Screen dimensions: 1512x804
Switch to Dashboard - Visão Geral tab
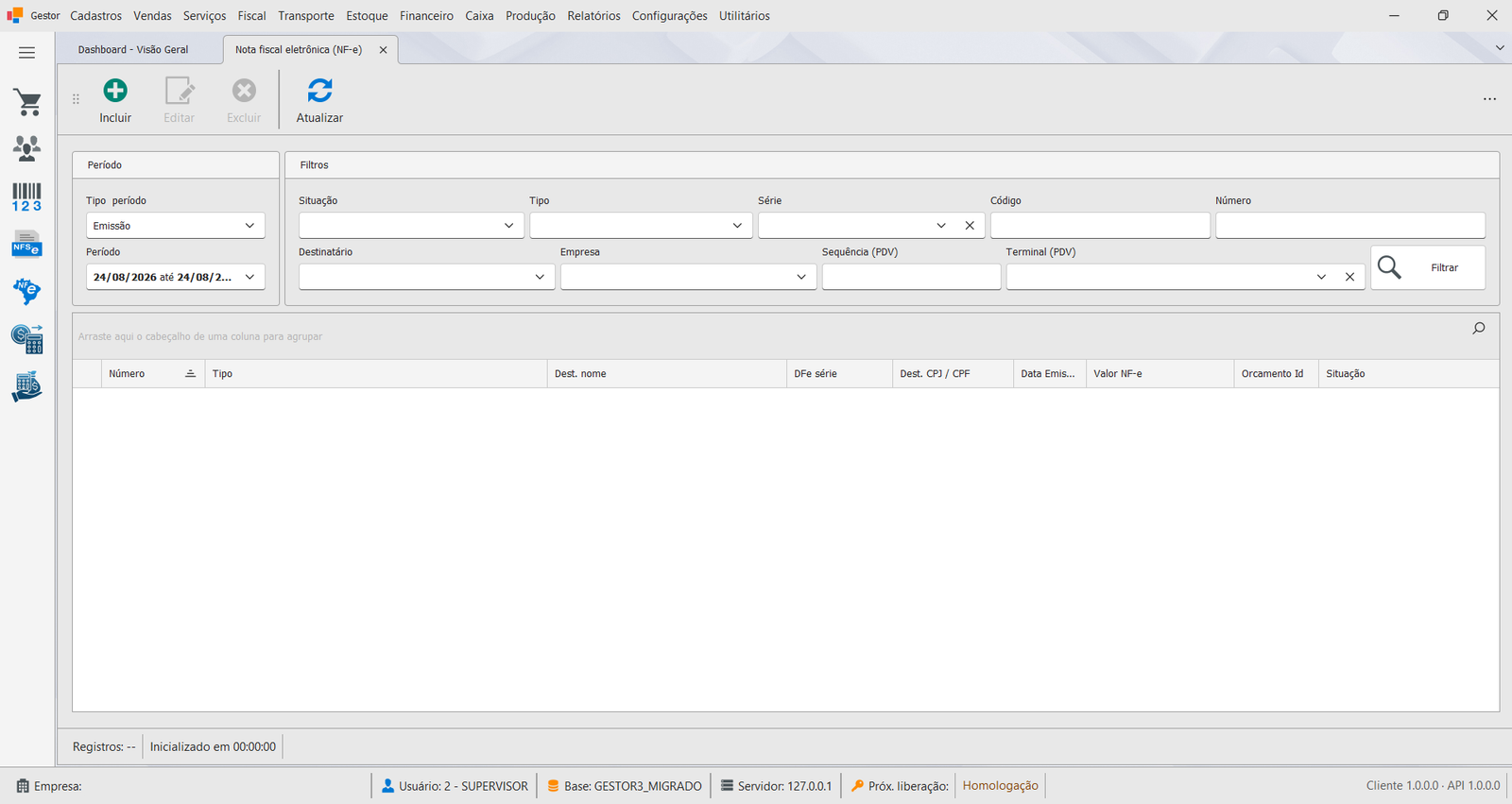click(x=133, y=49)
